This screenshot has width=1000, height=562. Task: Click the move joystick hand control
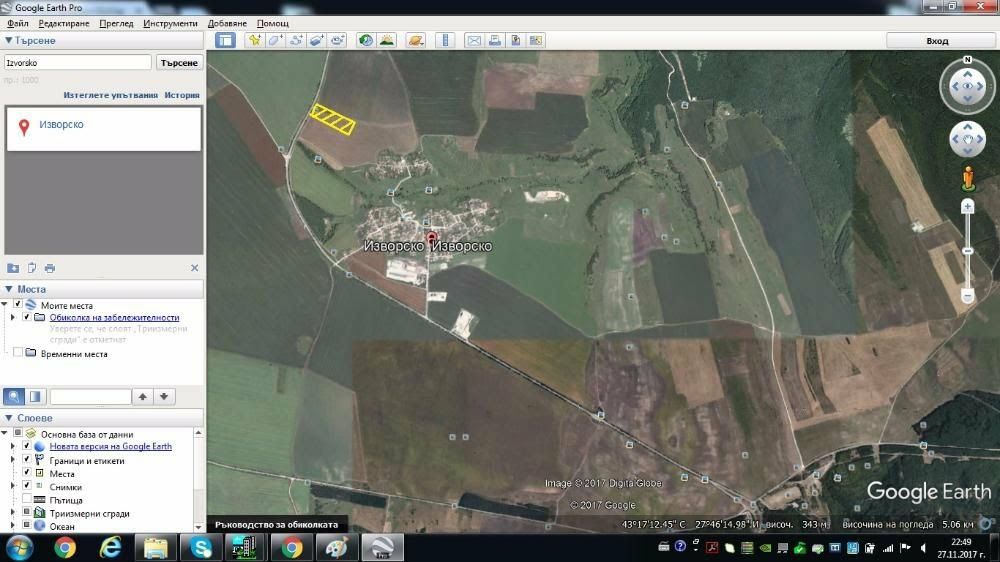pyautogui.click(x=967, y=139)
